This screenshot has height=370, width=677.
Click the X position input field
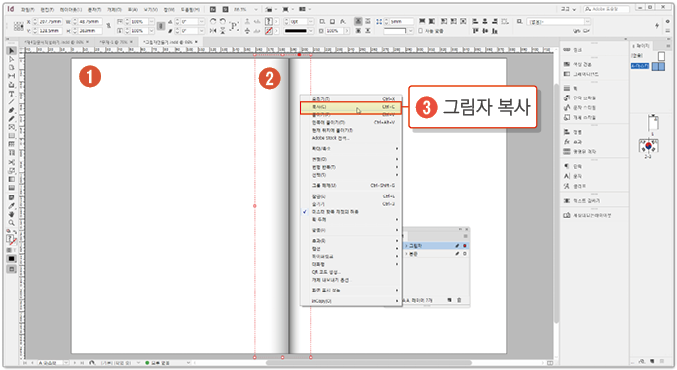point(50,22)
